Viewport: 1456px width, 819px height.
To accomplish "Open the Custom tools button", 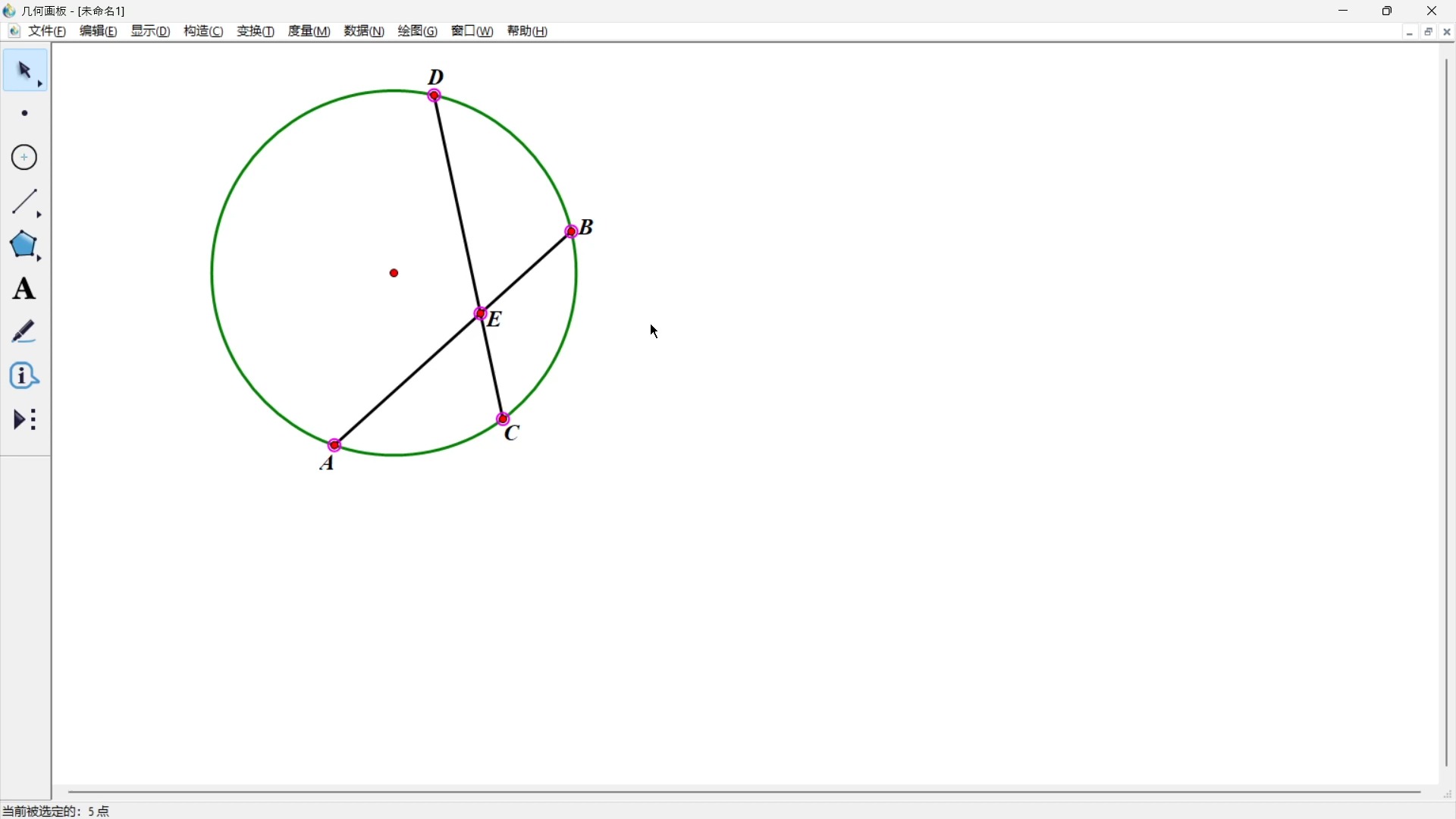I will (25, 421).
